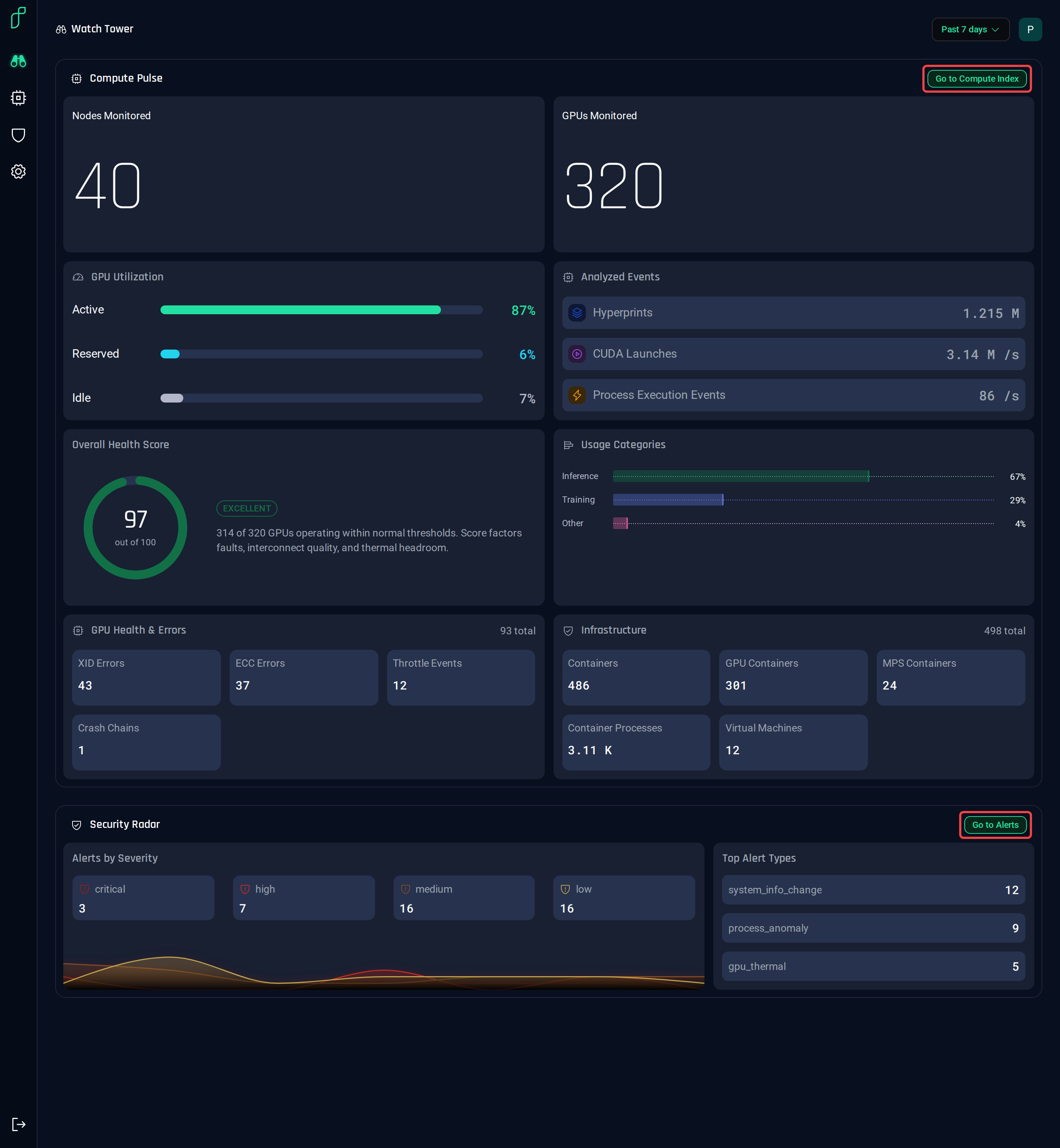Click the logout icon at sidebar bottom

[x=18, y=1124]
